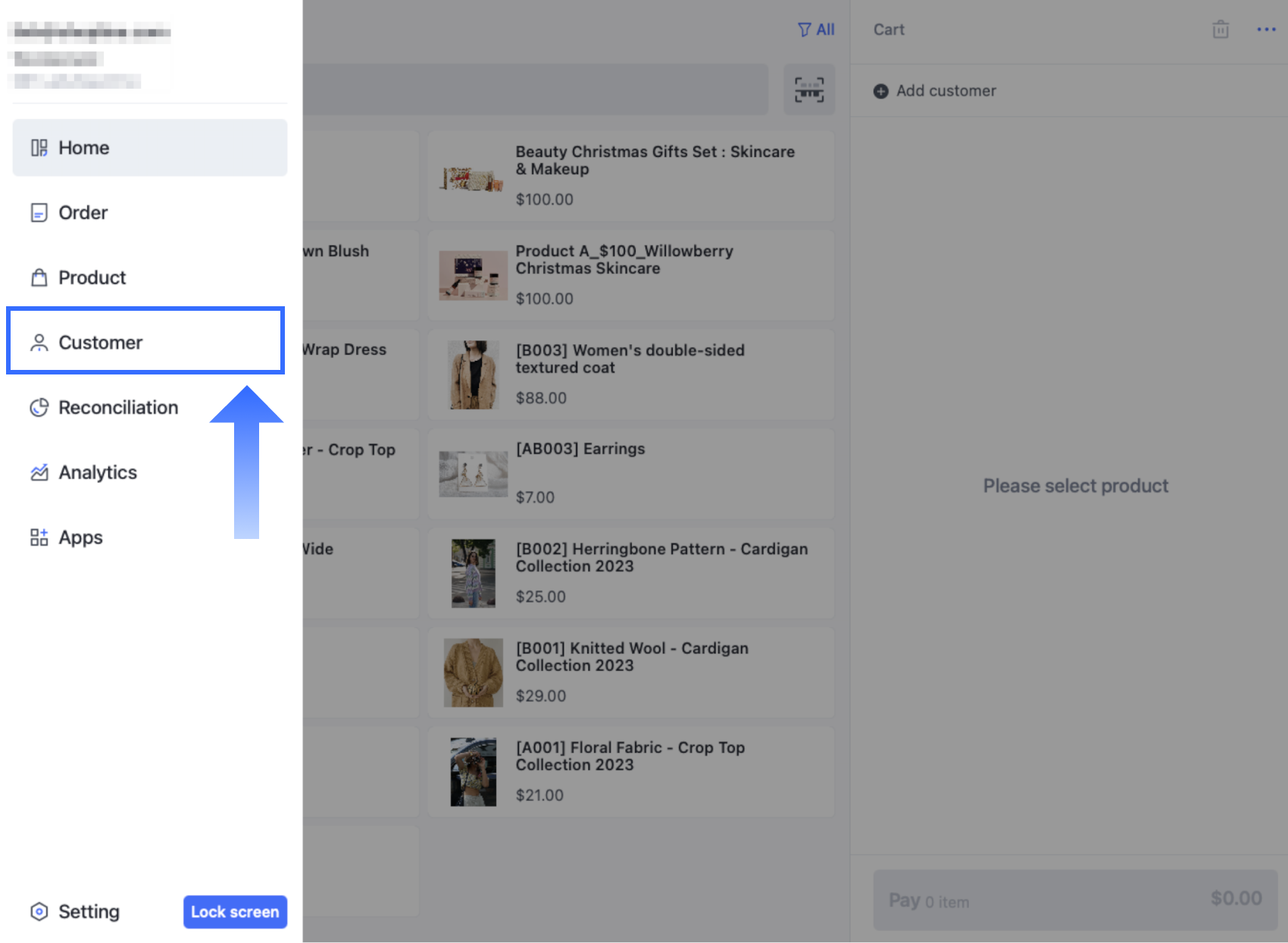Open Reconciliation menu item
This screenshot has width=1288, height=943.
(150, 408)
